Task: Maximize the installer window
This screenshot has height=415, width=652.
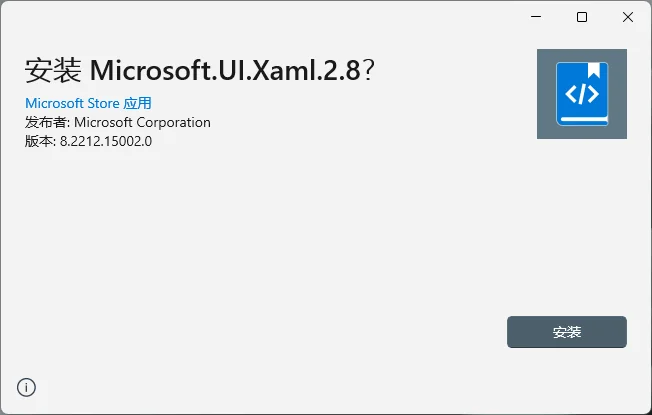Action: tap(582, 17)
